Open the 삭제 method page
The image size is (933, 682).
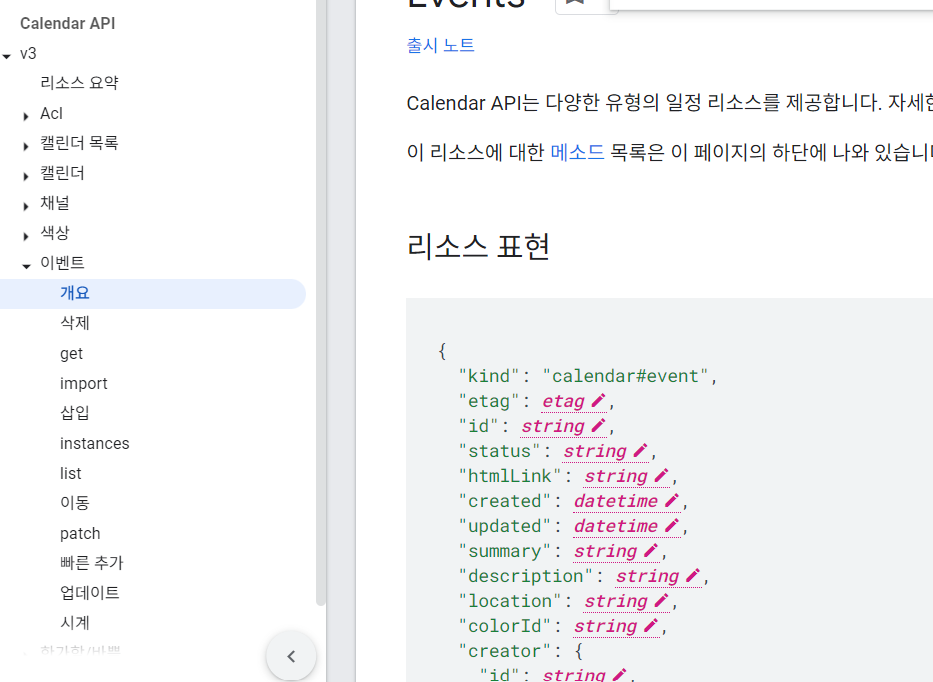tap(74, 323)
